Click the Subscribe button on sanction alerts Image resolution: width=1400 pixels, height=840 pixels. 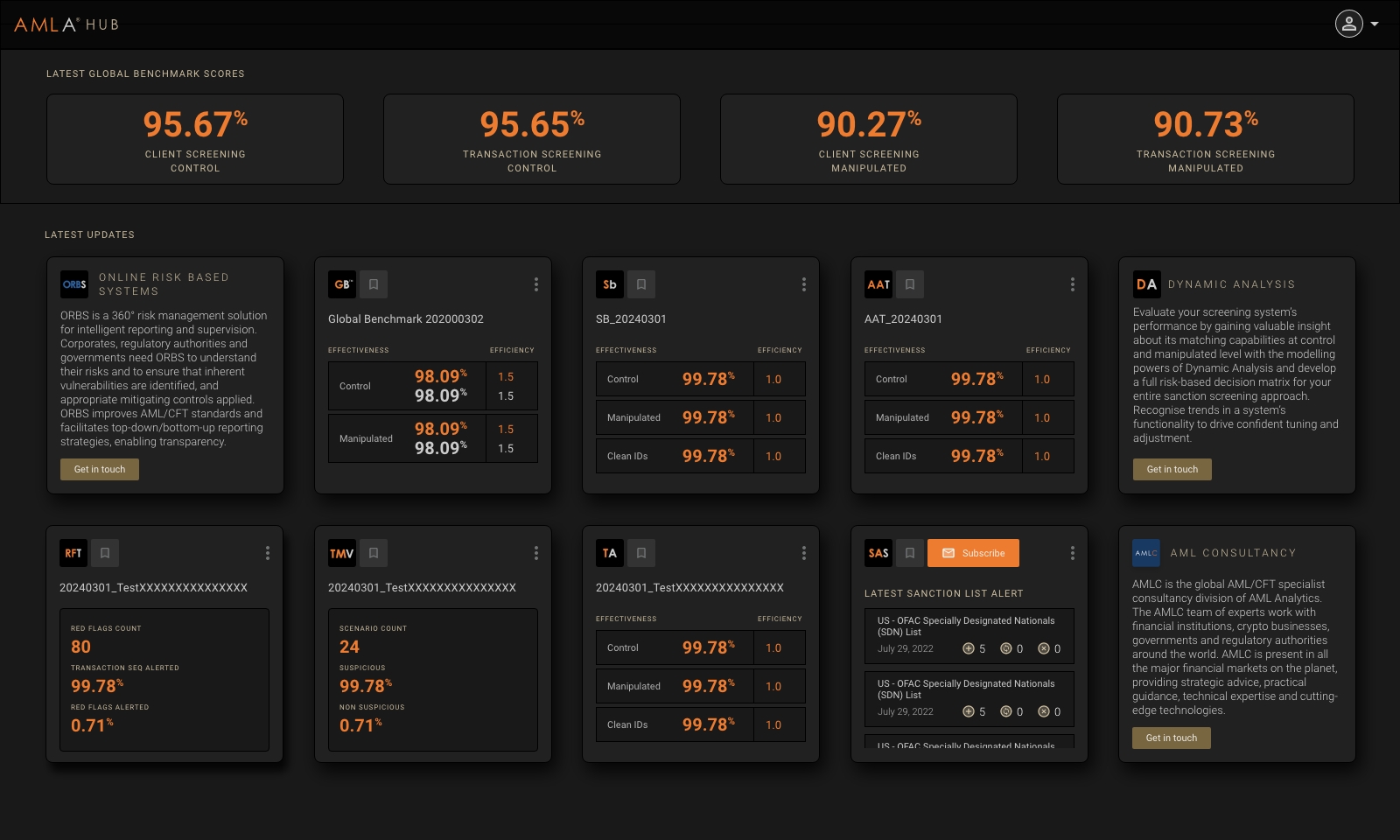973,553
